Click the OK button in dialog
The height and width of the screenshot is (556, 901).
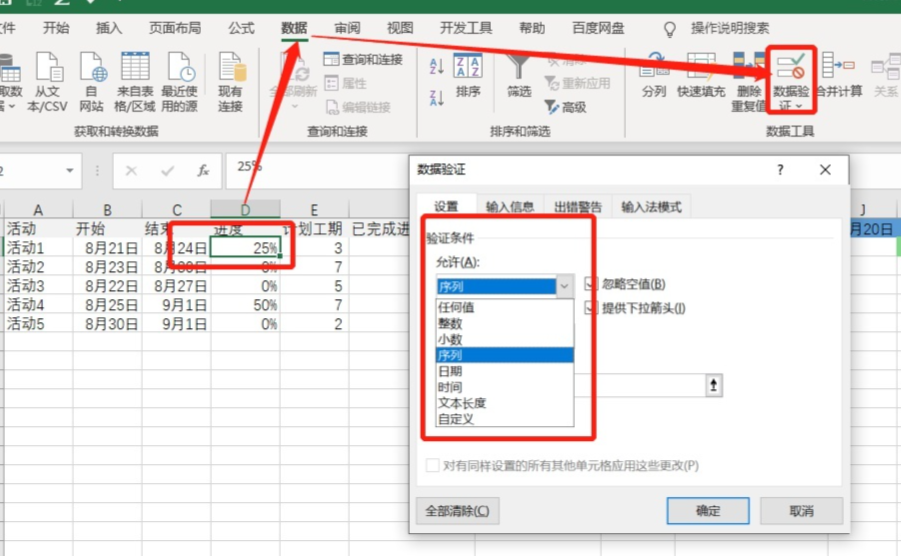708,511
